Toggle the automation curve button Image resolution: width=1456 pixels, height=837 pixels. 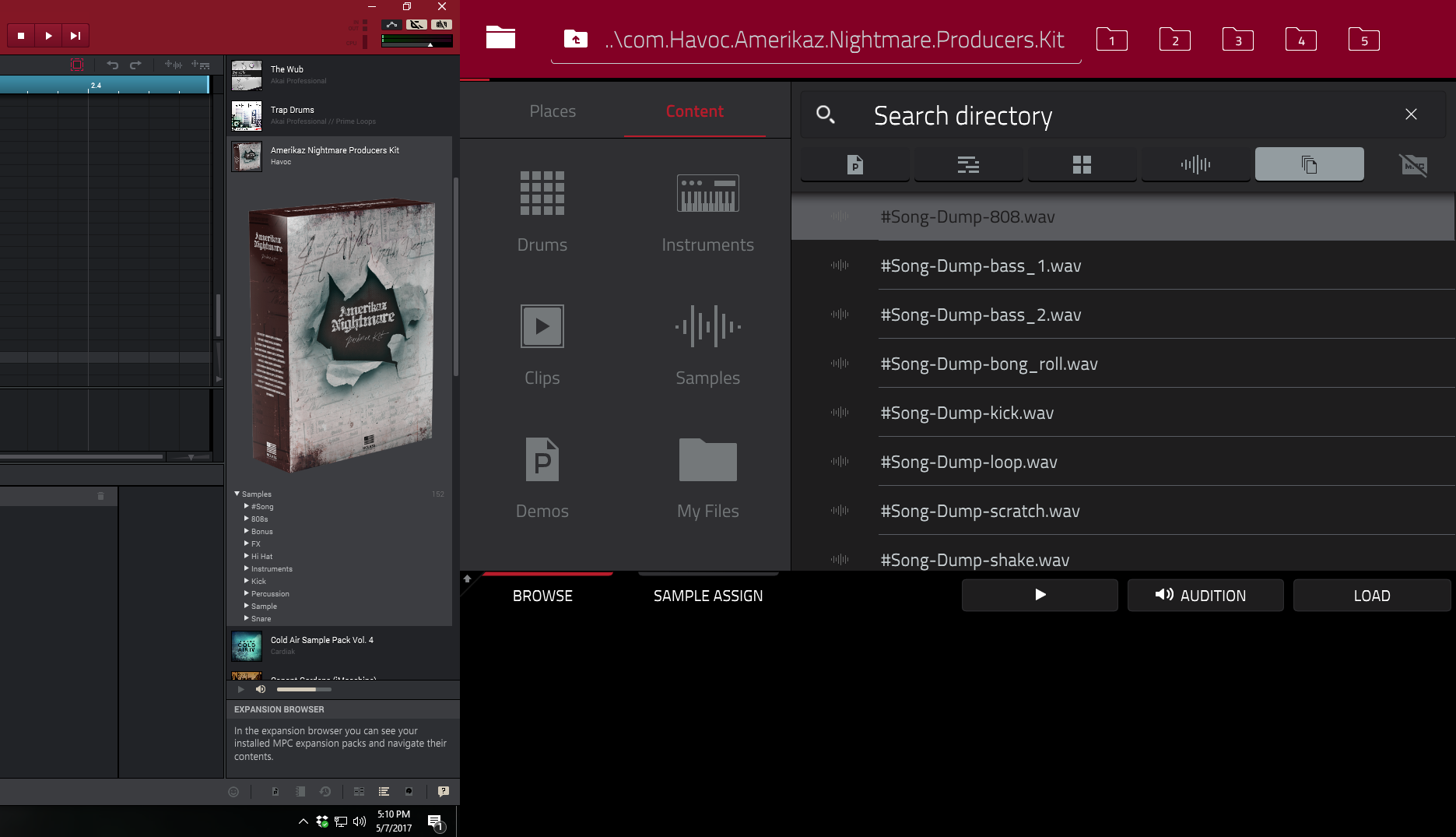tap(391, 25)
